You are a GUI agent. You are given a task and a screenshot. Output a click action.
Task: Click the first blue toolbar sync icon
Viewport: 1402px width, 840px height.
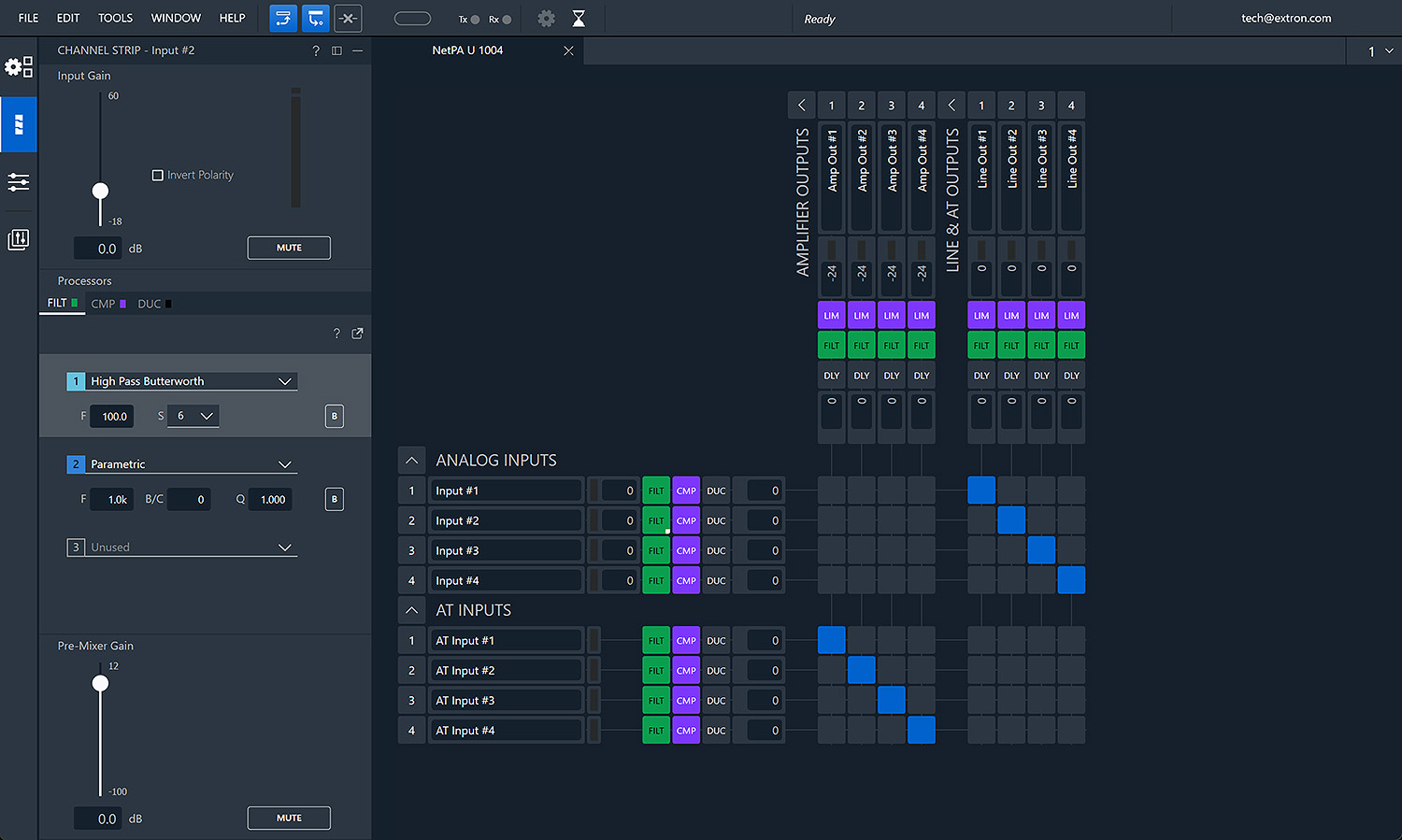tap(283, 19)
